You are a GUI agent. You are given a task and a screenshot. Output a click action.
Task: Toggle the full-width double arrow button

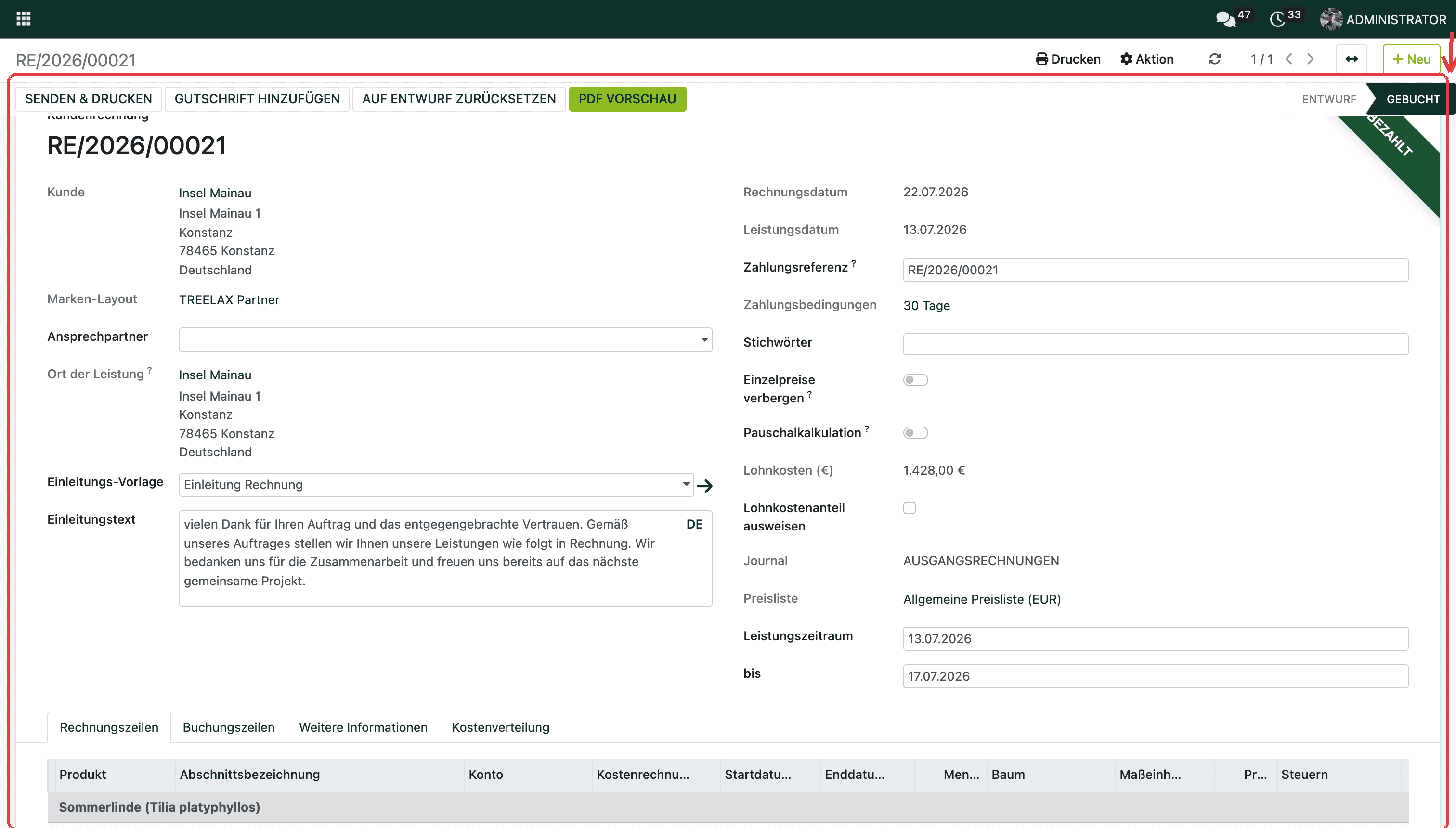click(x=1352, y=59)
